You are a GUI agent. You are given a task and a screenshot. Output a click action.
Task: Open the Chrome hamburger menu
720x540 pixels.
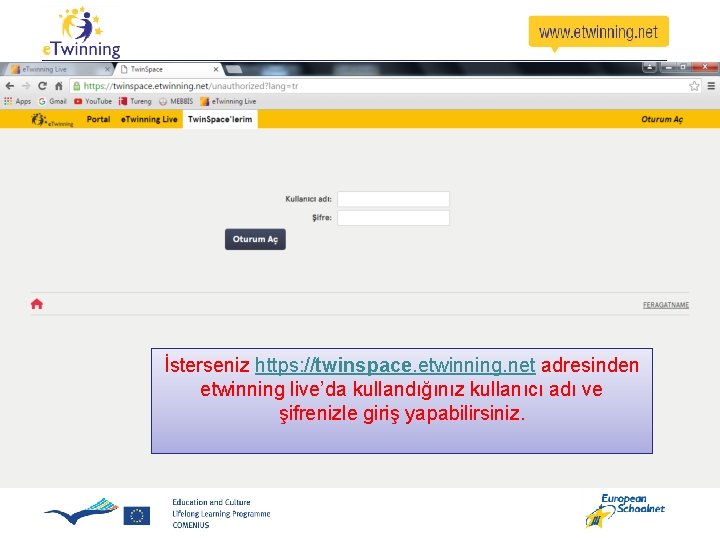point(711,86)
